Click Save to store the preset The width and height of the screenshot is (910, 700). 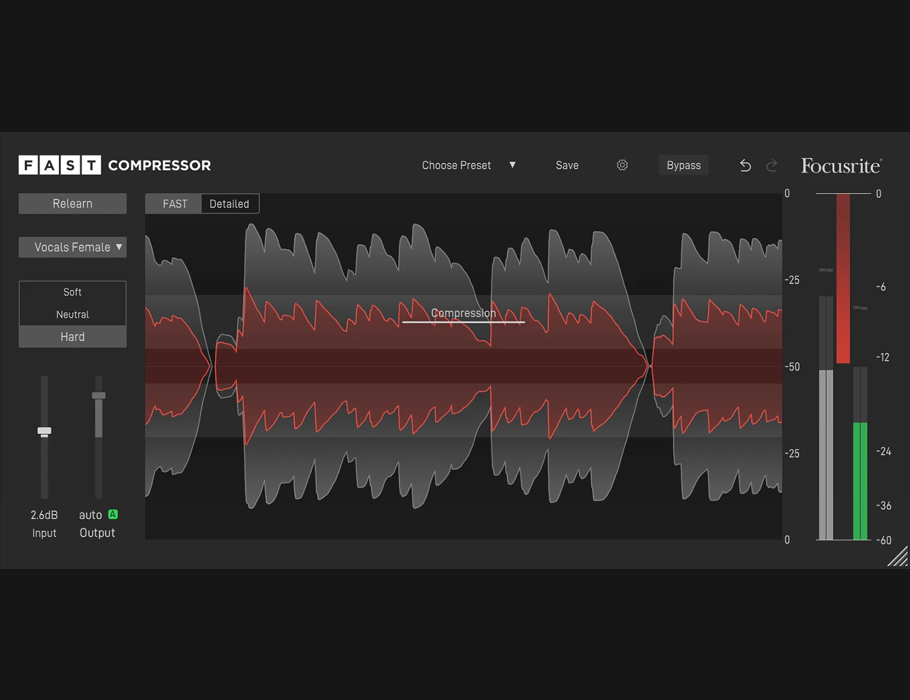[x=567, y=165]
